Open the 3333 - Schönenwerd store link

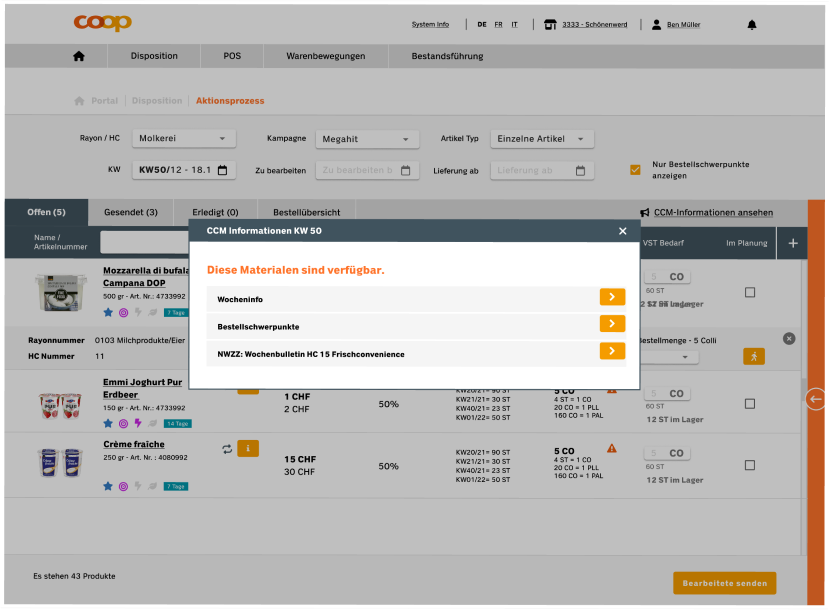tap(595, 24)
